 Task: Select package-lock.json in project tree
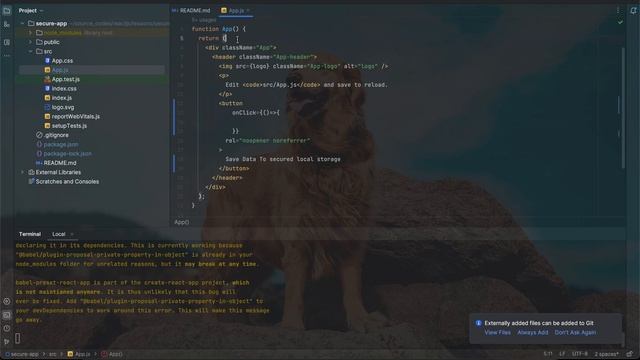(67, 154)
